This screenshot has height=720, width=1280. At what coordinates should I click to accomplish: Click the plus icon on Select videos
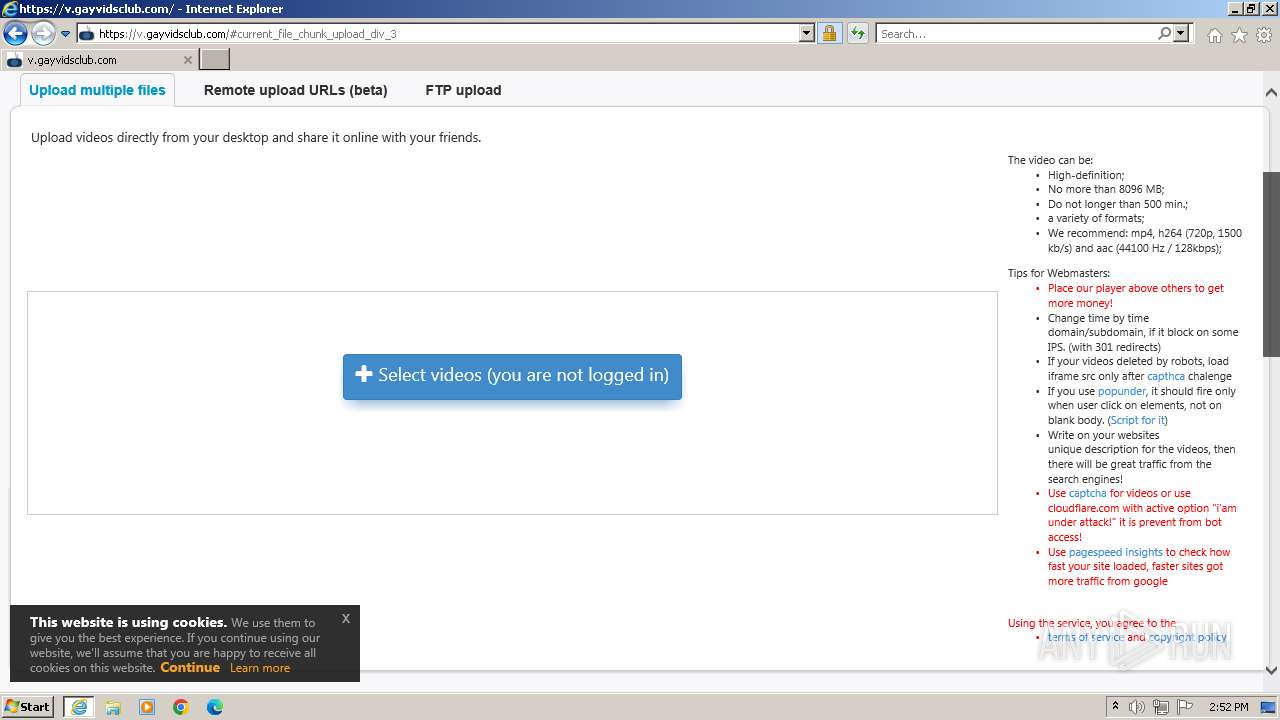click(364, 375)
